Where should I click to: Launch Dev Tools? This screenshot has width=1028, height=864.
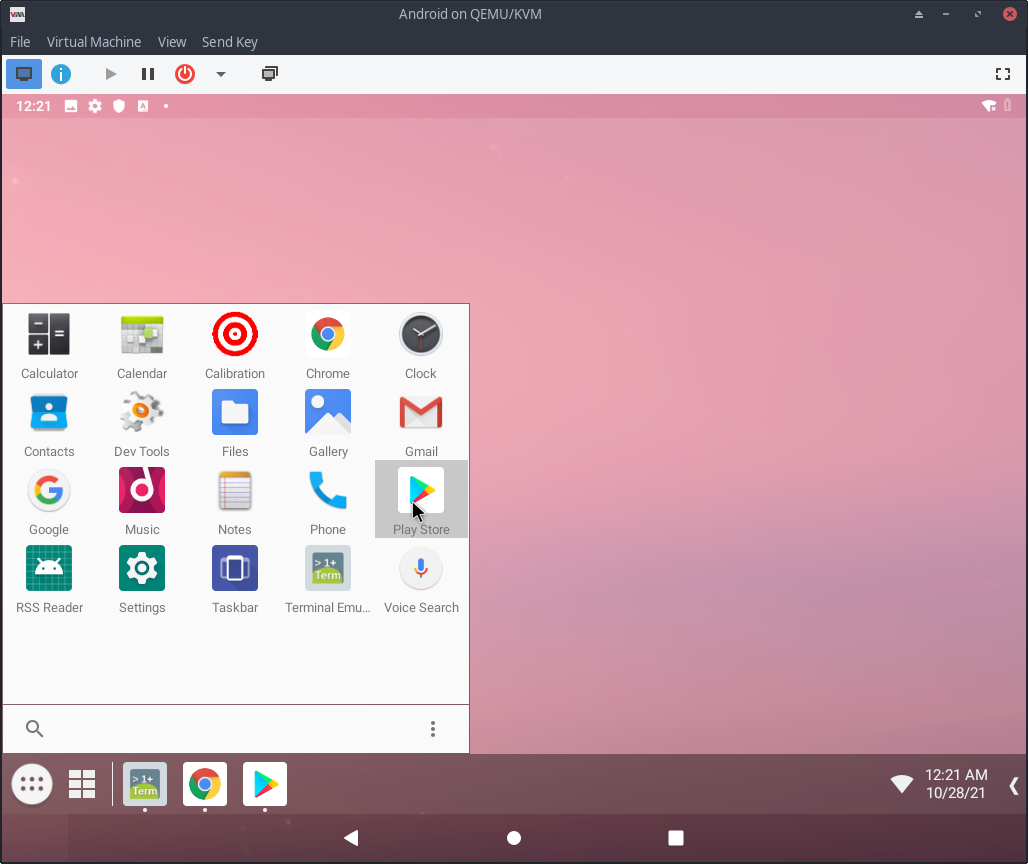pos(142,423)
